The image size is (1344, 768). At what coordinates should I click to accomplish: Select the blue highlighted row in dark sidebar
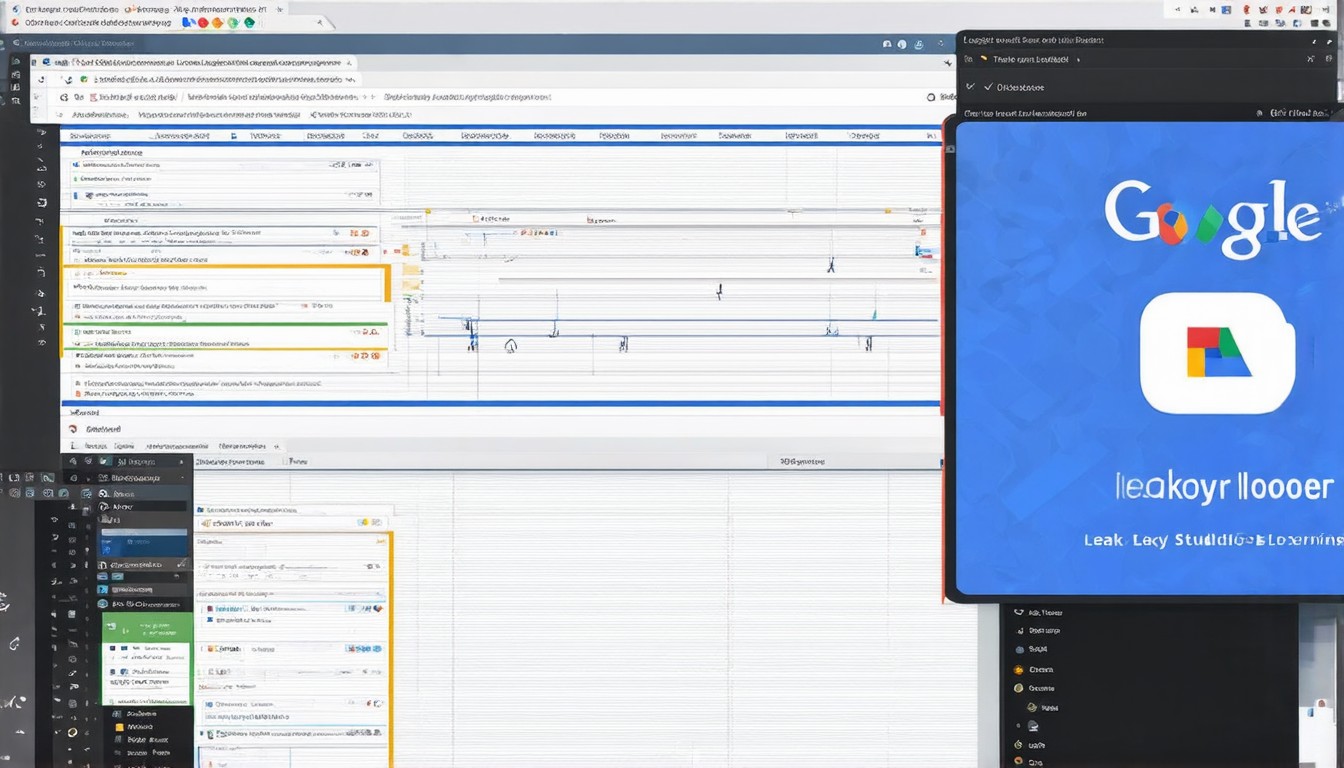(x=144, y=543)
